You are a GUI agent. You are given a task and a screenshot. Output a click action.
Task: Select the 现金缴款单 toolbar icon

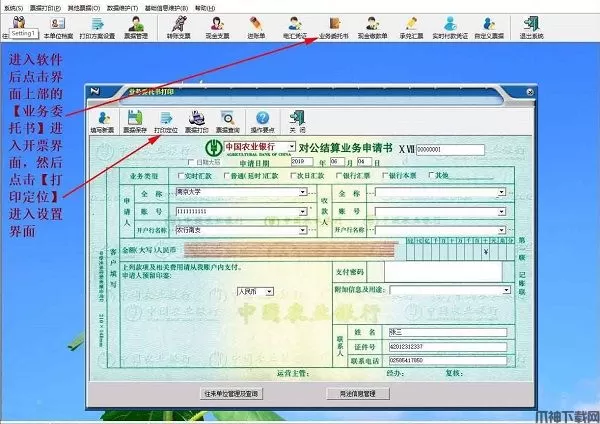pos(372,28)
